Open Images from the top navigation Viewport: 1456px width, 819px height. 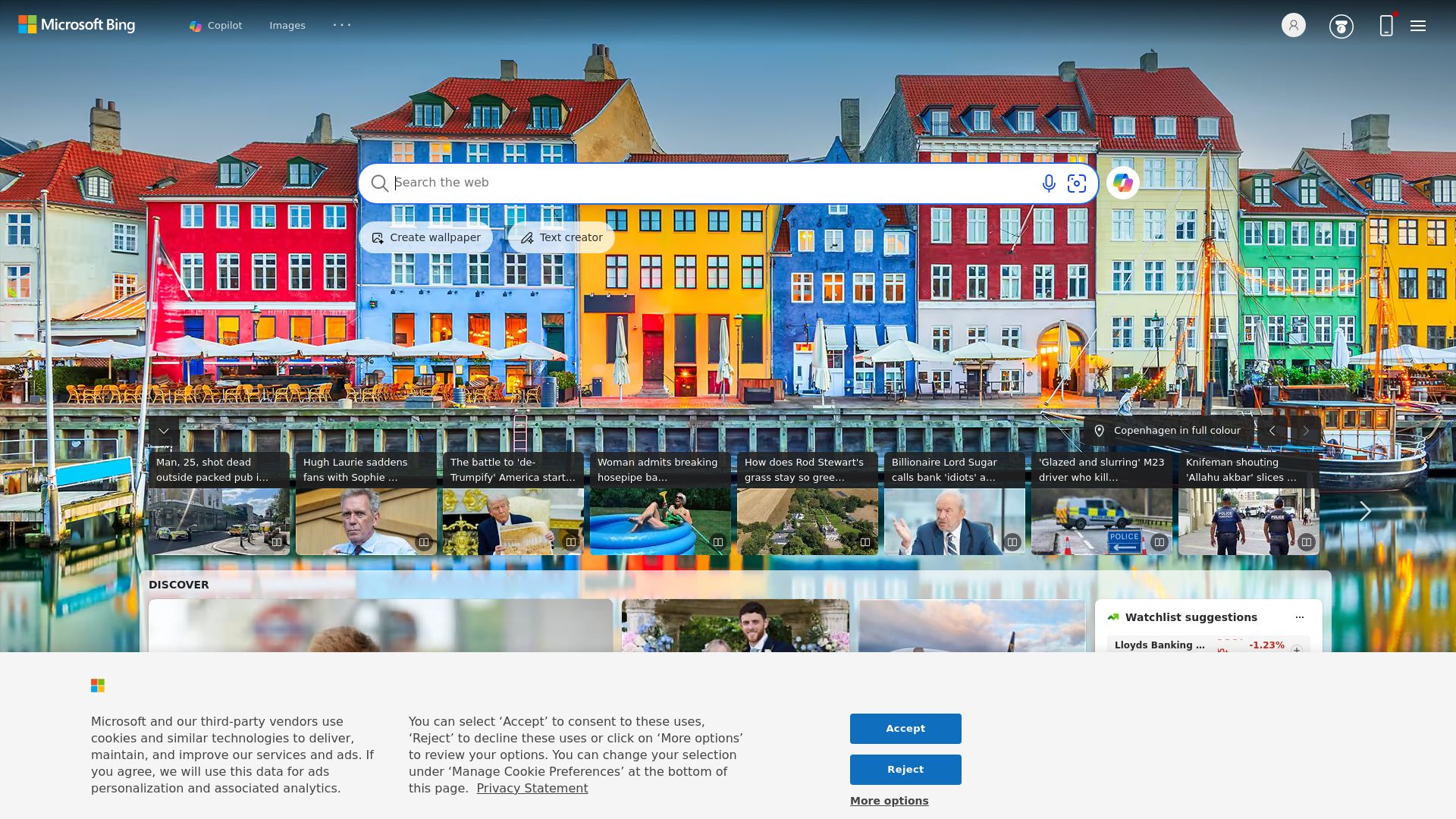[287, 26]
